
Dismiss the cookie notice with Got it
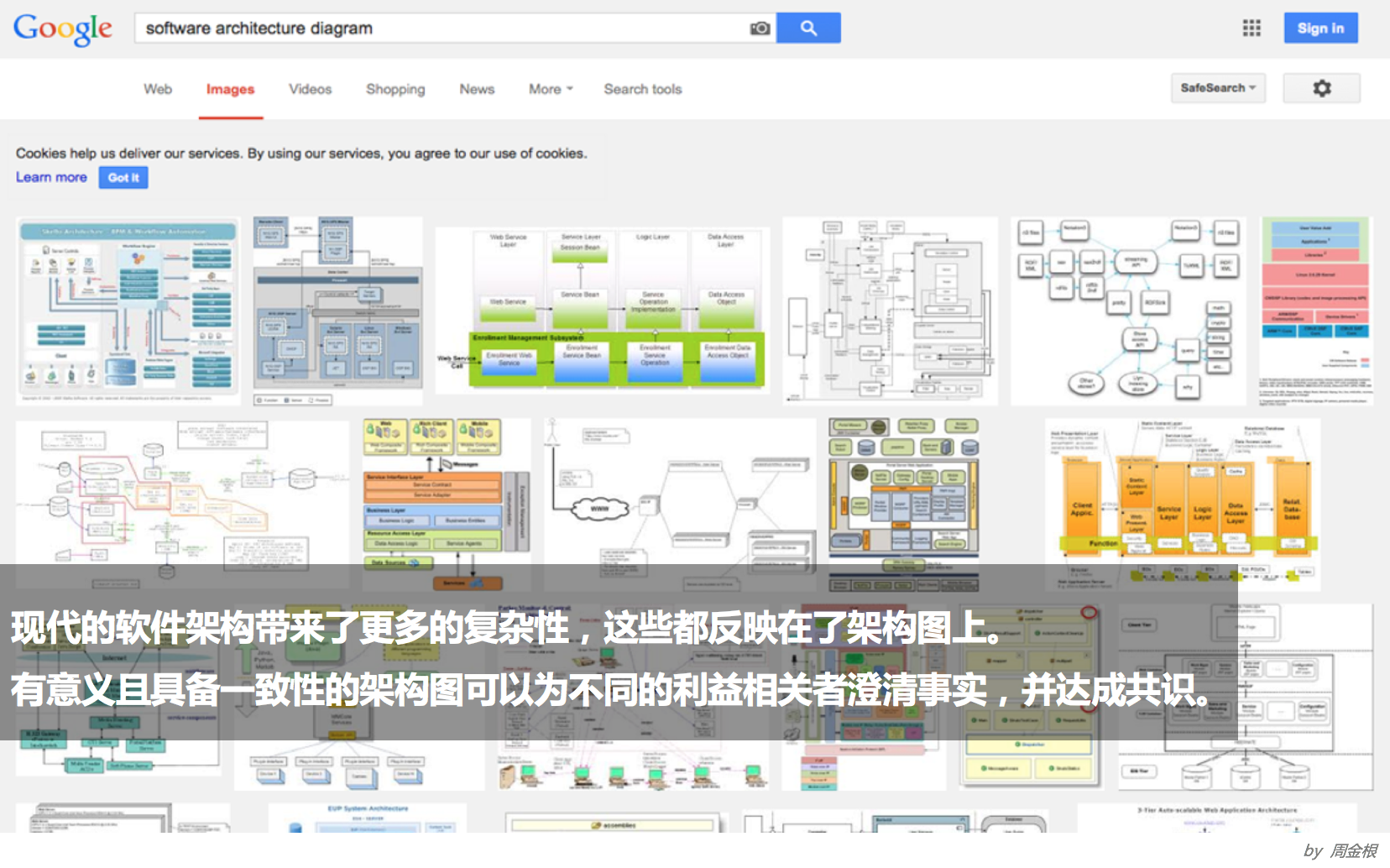[123, 177]
